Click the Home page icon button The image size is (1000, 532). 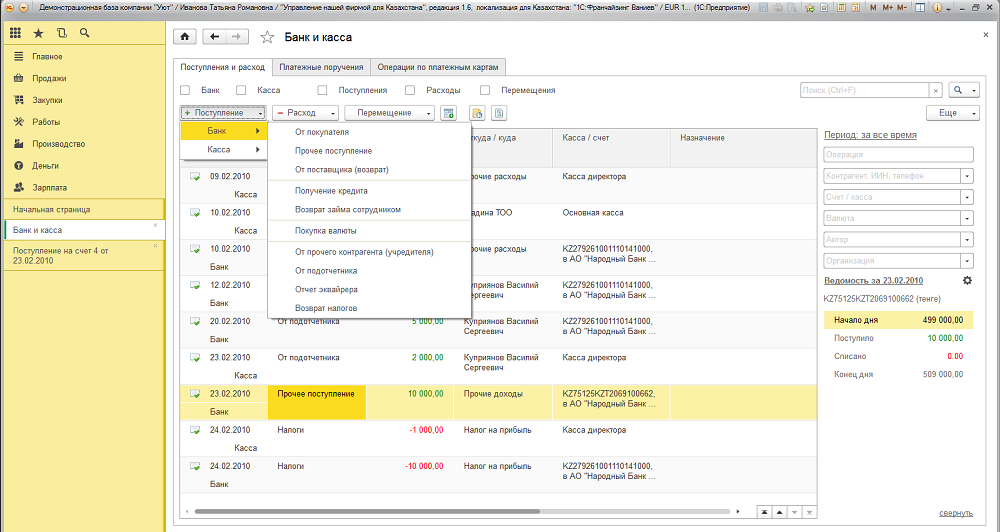pos(185,37)
